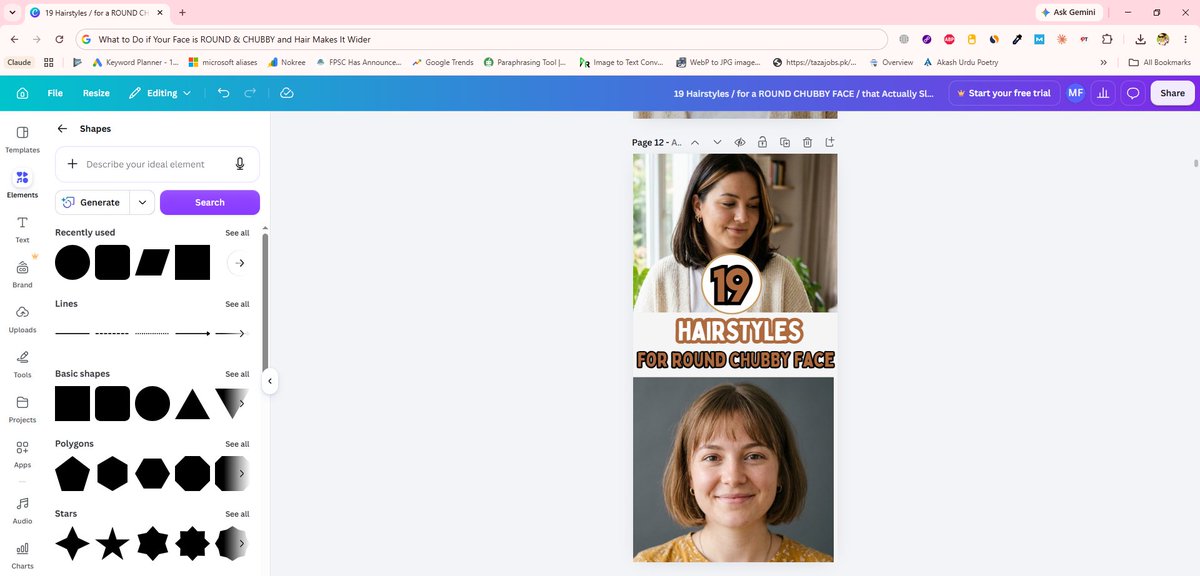Open Templates in the sidebar
Screen dimensions: 1200x576
(x=22, y=139)
